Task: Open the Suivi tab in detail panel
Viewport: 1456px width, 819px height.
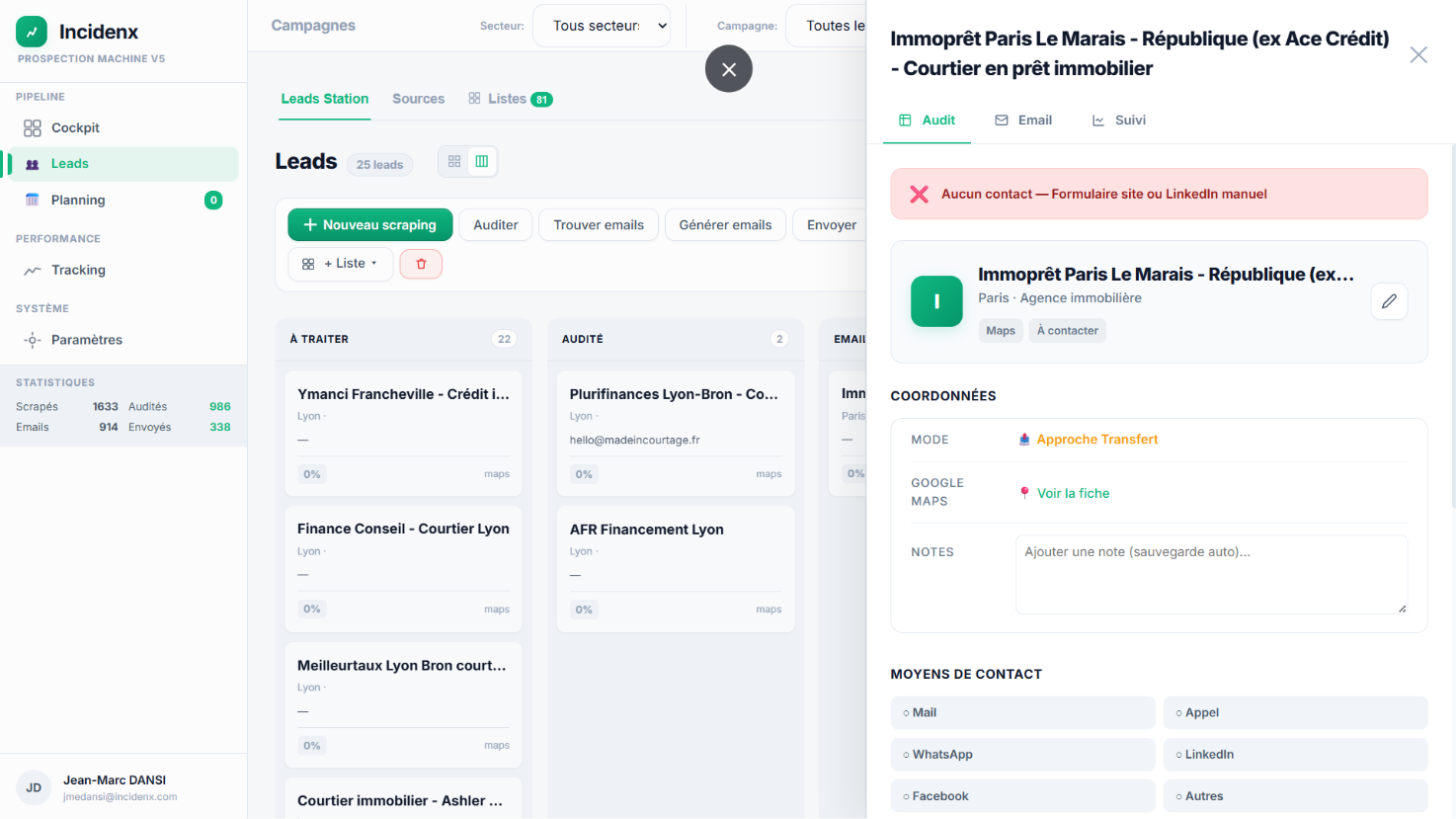Action: 1118,121
